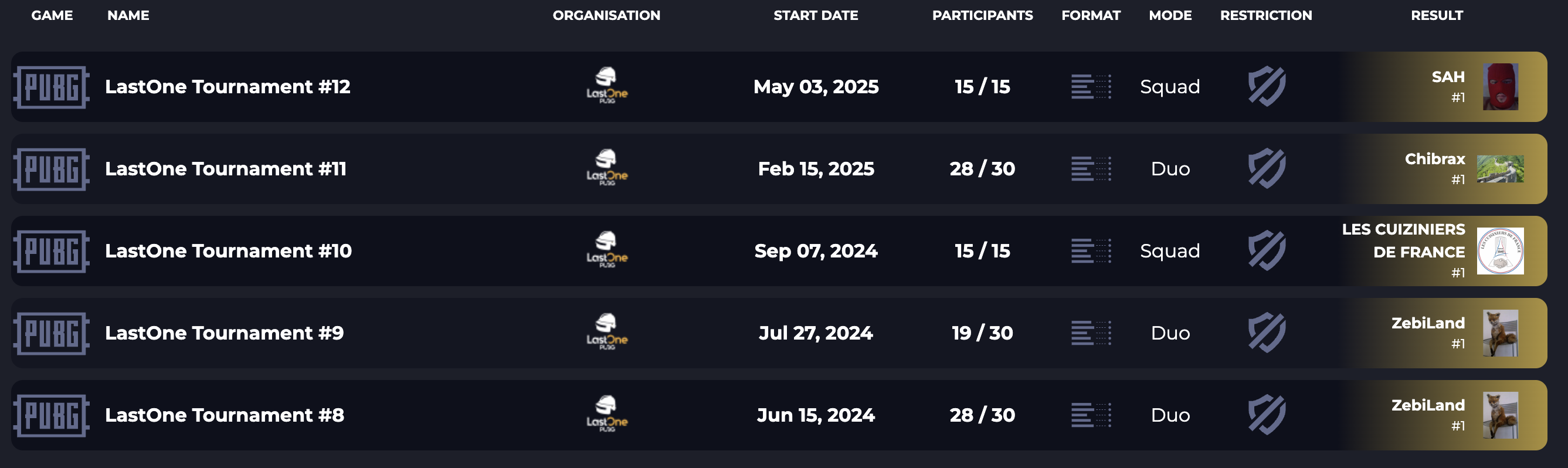
Task: Click the LastOne organisation logo for Tournament #9
Action: tap(607, 333)
